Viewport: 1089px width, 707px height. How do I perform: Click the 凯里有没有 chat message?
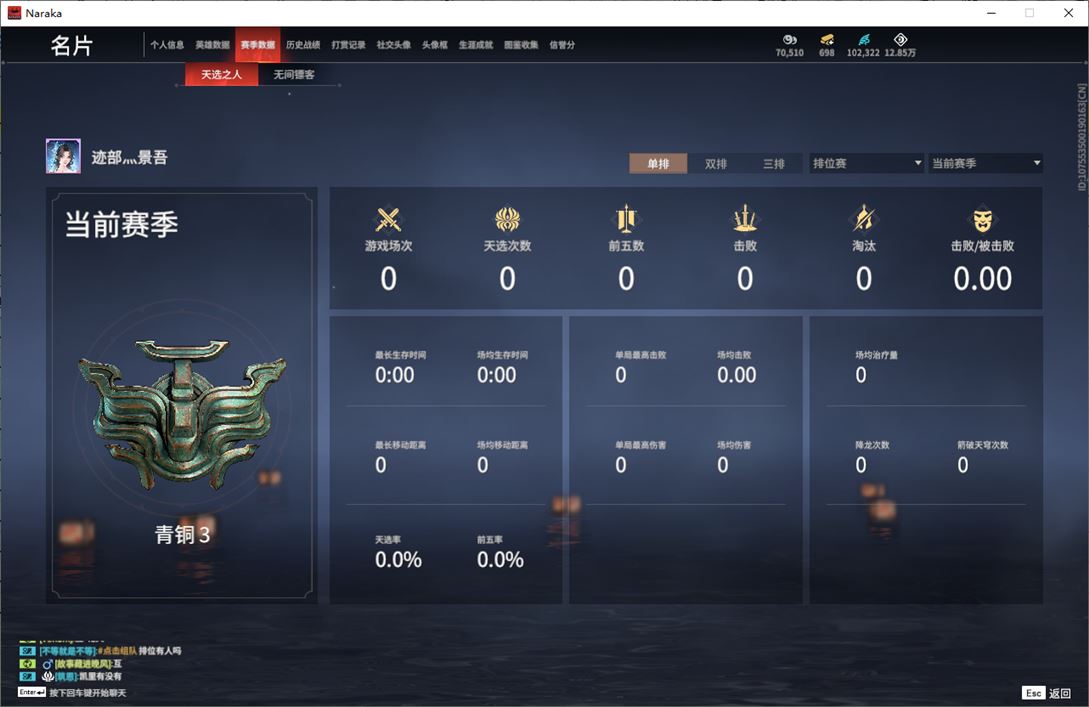click(100, 676)
